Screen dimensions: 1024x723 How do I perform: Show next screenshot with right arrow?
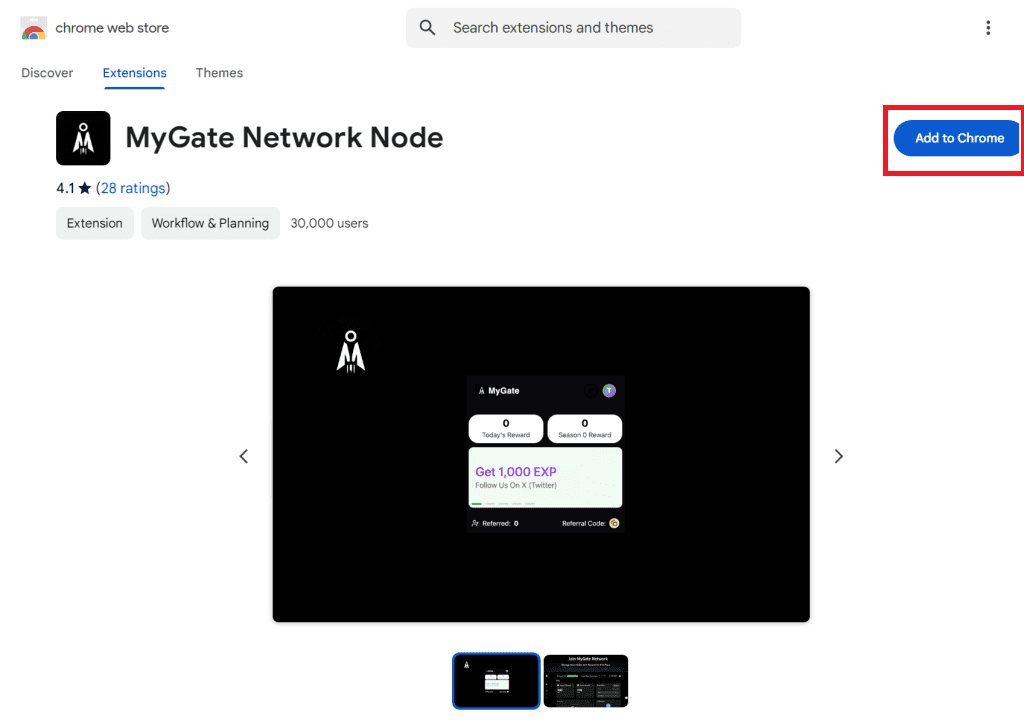pyautogui.click(x=839, y=456)
